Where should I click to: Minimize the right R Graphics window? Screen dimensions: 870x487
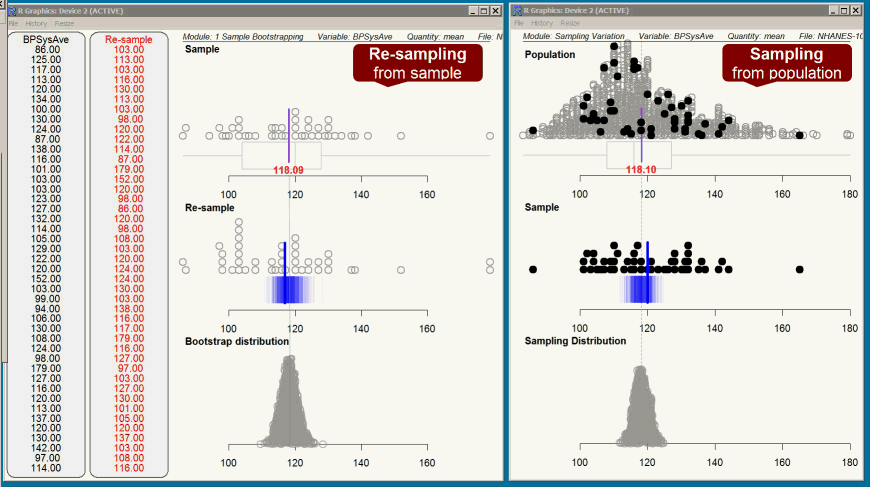point(834,10)
